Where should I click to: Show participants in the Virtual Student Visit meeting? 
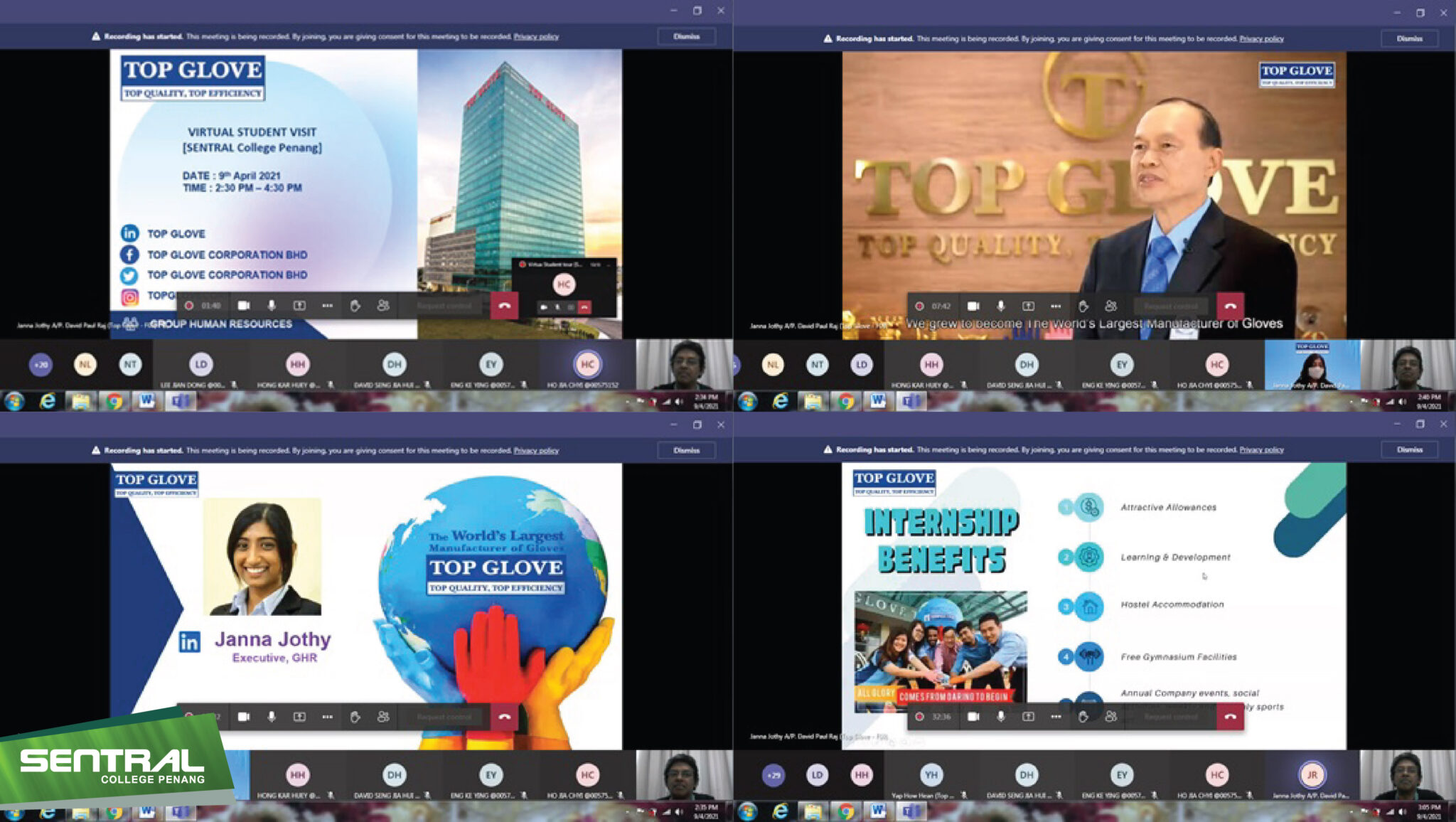[383, 306]
